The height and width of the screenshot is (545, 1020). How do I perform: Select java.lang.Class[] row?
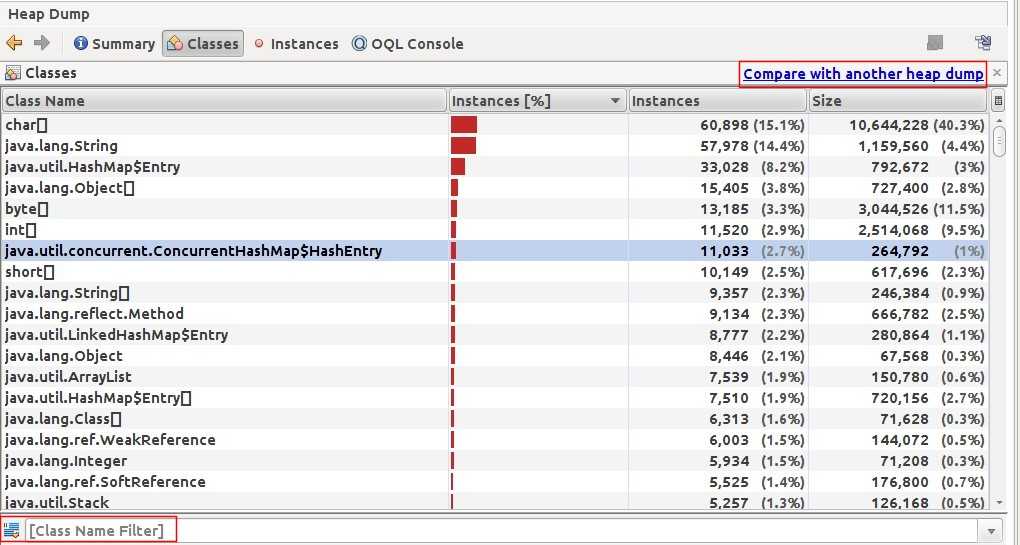[494, 419]
